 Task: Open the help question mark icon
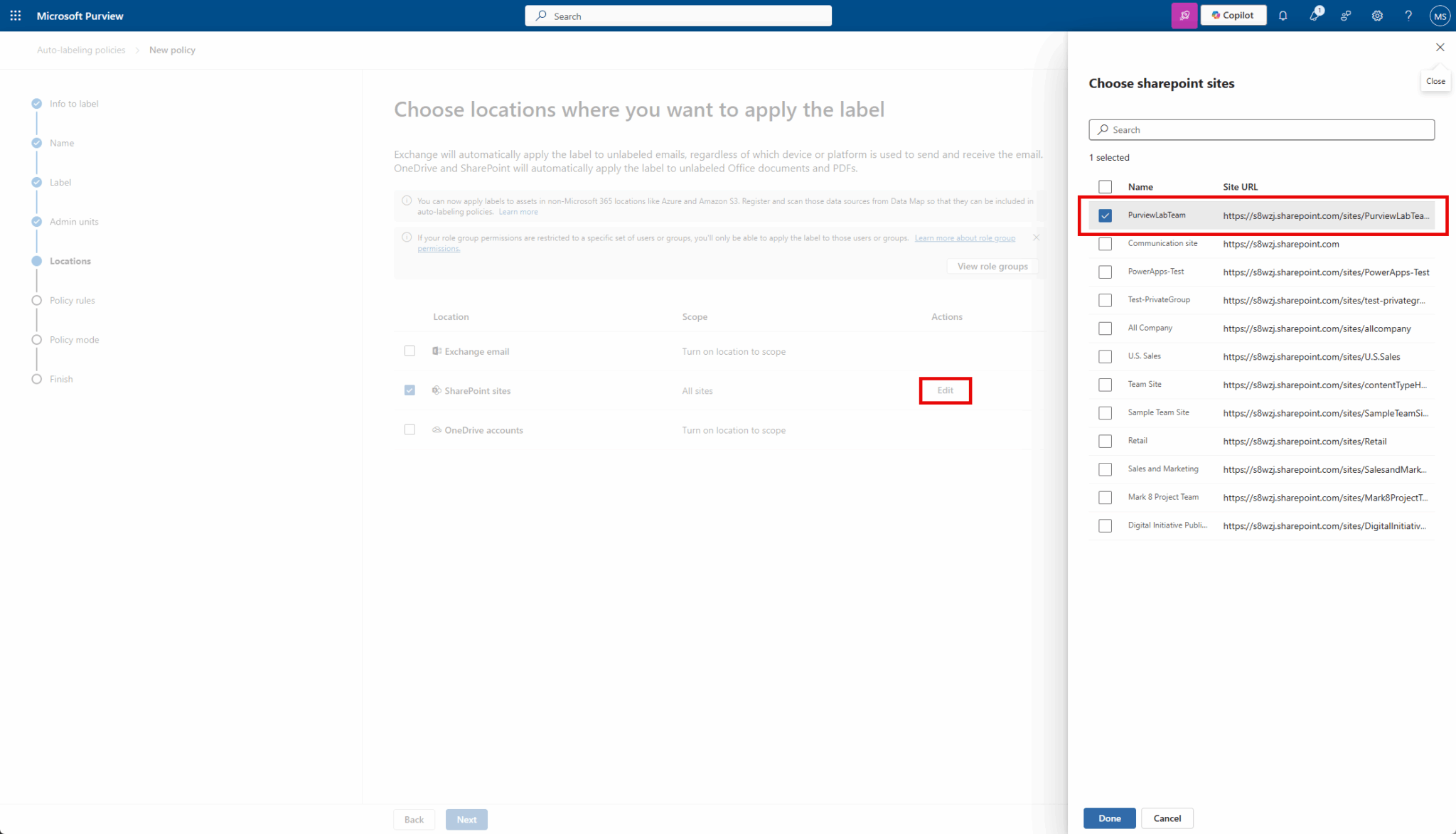(x=1408, y=16)
